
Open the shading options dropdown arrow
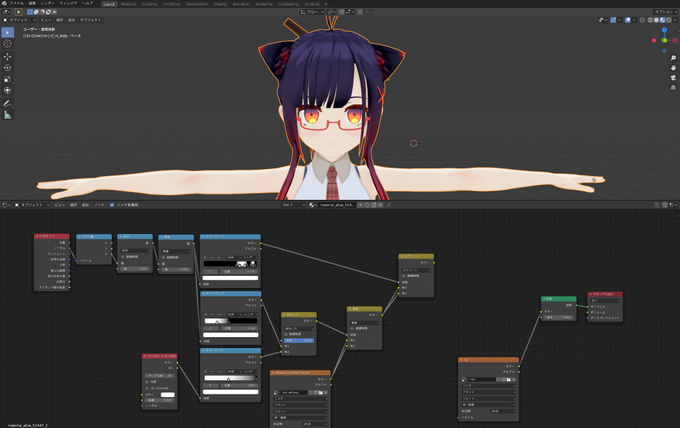675,20
